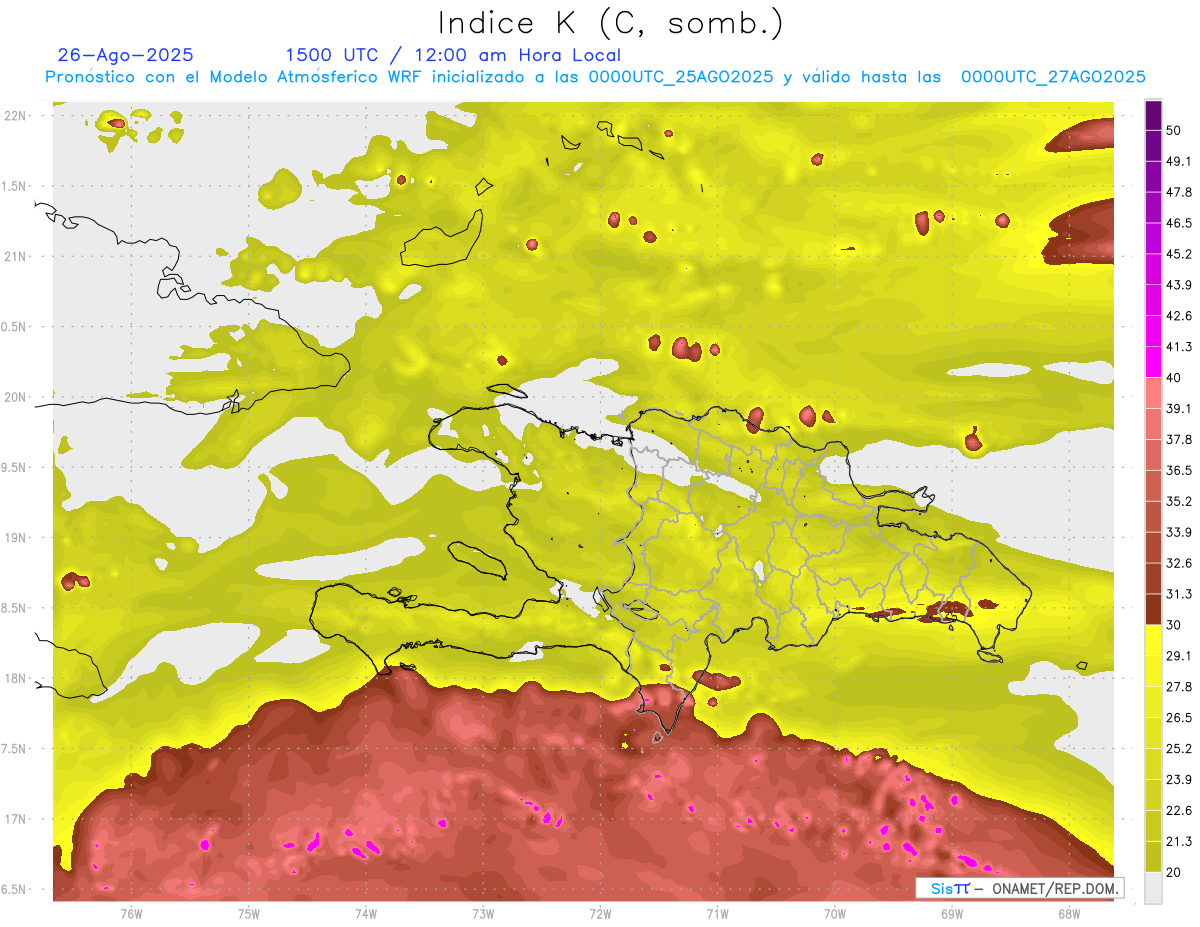Click the color scale value '27.8'
The image size is (1200, 927).
tap(1179, 687)
